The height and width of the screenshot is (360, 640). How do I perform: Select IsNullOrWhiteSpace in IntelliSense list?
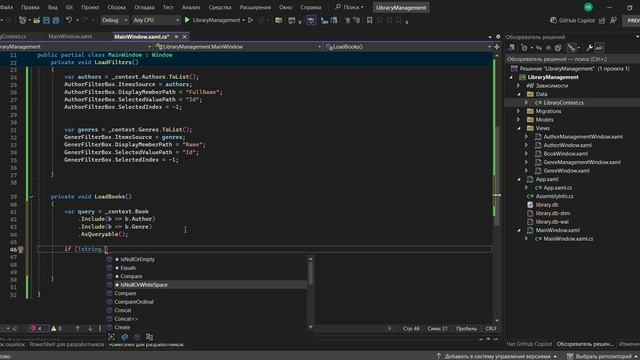(207, 284)
